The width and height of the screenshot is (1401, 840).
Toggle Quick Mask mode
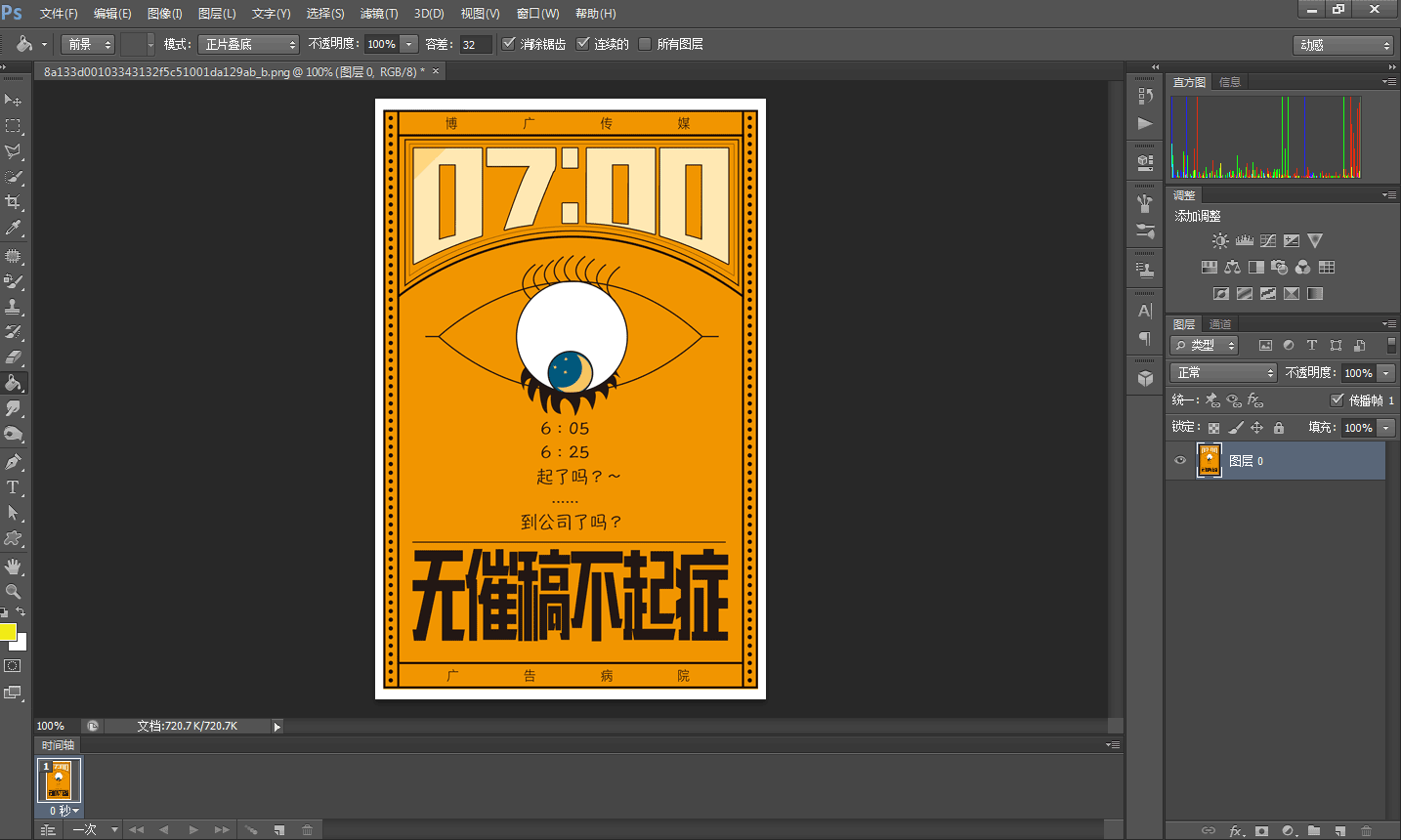13,666
